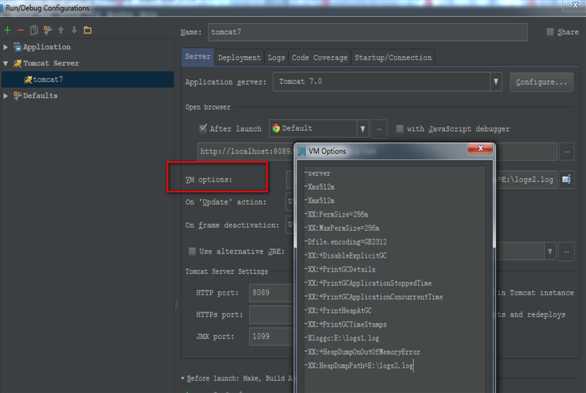Click the VM options field ending E:\logs2.log
Viewport: 586px width, 393px height.
pos(526,180)
